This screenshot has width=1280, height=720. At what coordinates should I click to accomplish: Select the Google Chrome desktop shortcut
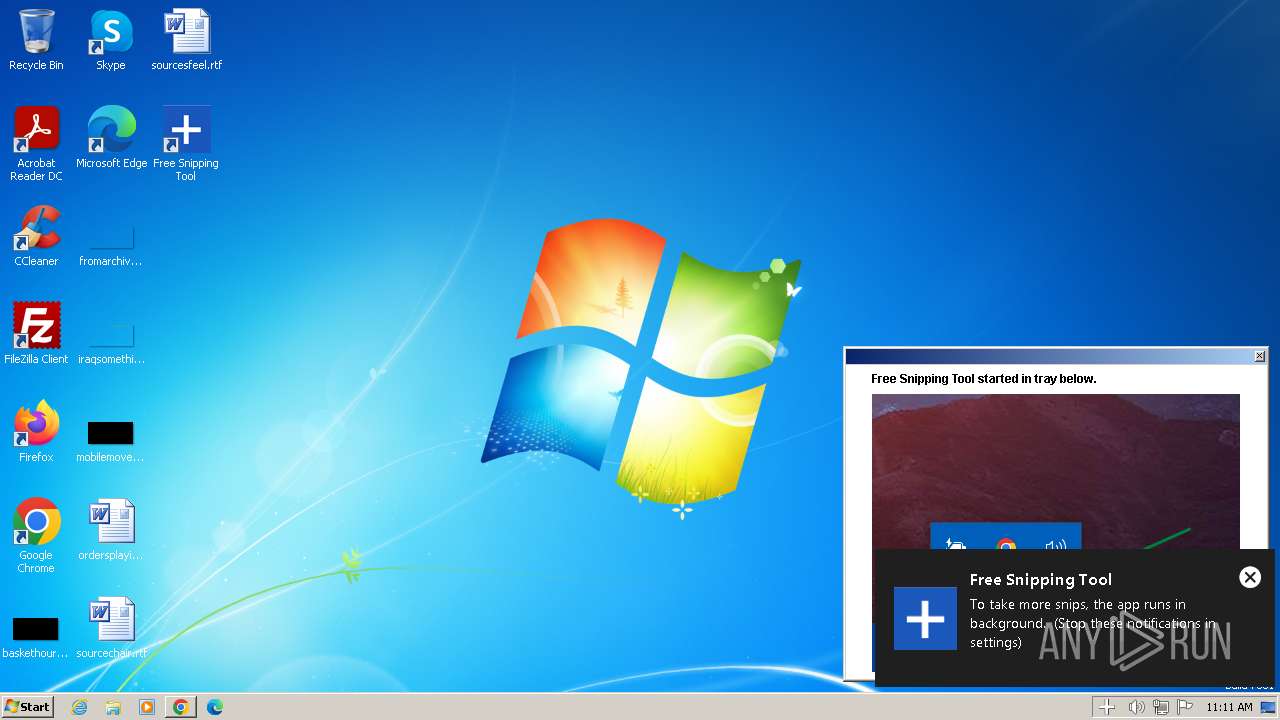tap(36, 536)
